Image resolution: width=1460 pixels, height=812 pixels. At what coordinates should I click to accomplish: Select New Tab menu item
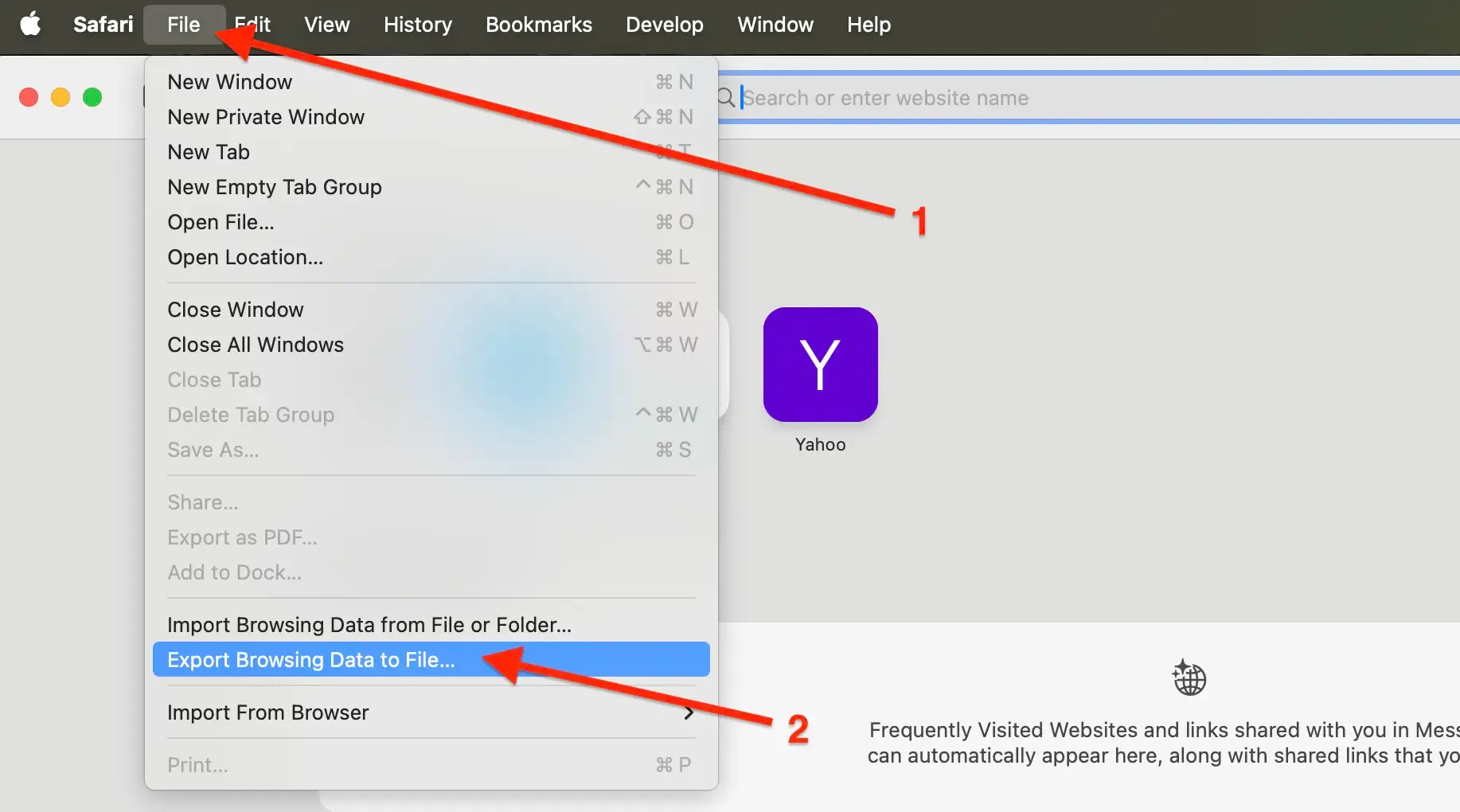(431, 152)
